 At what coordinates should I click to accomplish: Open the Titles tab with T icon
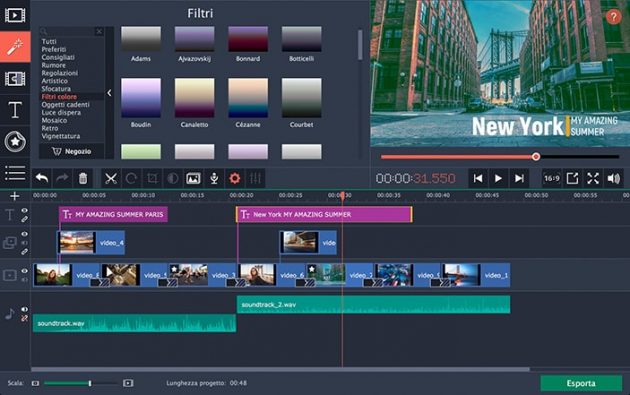15,110
